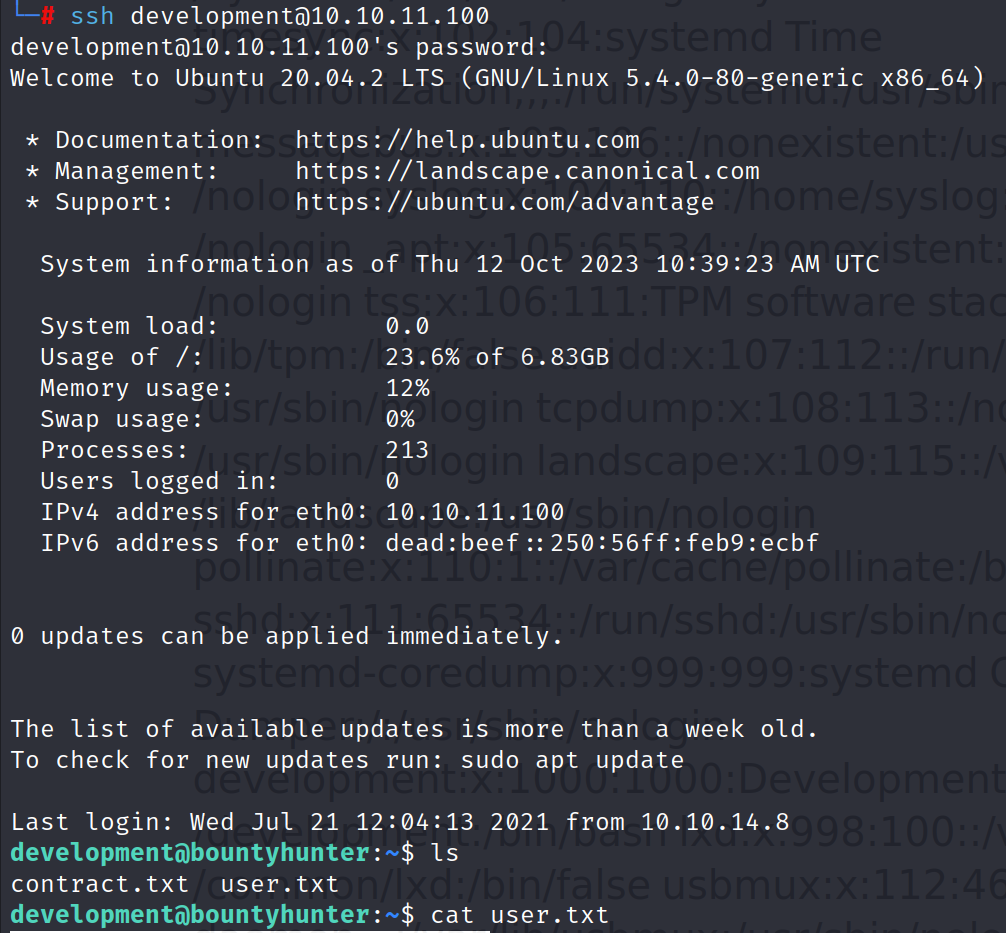Open the help.ubuntu.com documentation link
The height and width of the screenshot is (933, 1006).
(467, 140)
